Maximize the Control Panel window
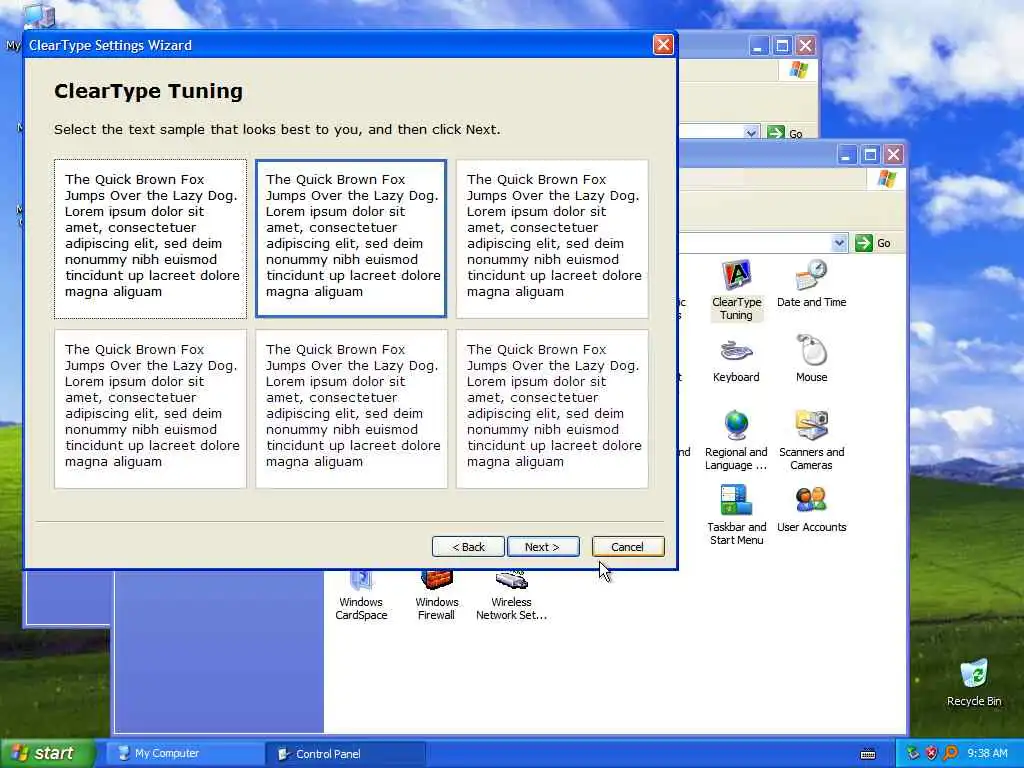This screenshot has height=768, width=1024. click(870, 155)
